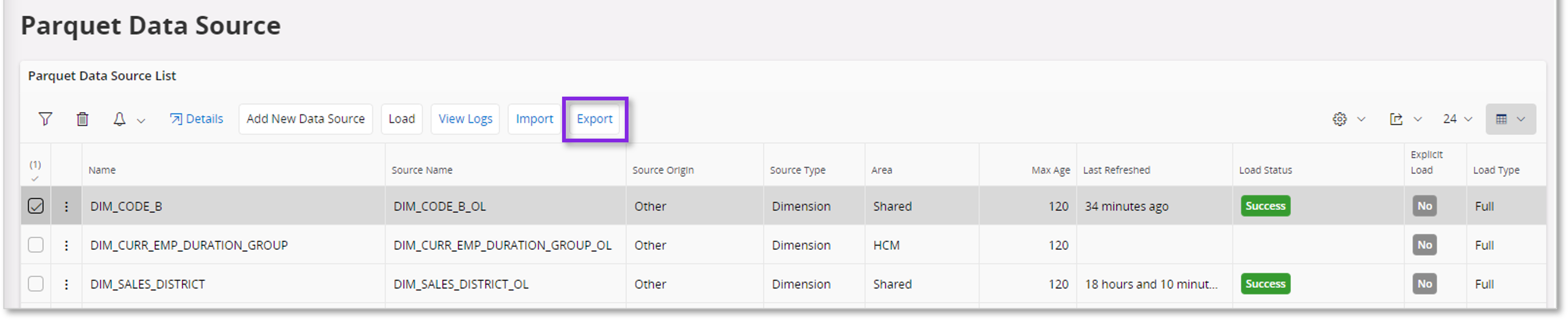This screenshot has width=1568, height=320.
Task: Click the share/export arrow icon near settings
Action: coord(1397,119)
